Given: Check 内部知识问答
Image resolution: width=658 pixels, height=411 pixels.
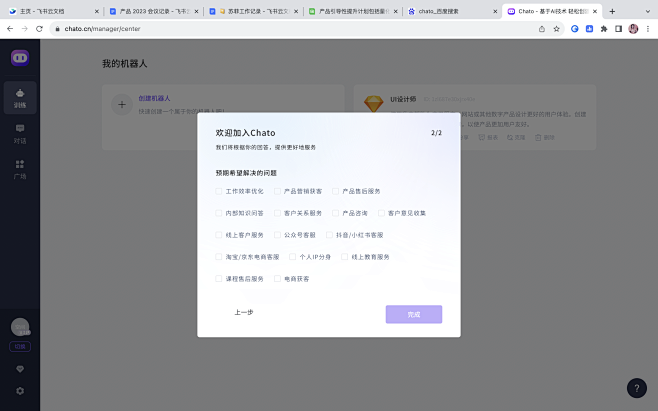Looking at the screenshot, I should pyautogui.click(x=219, y=213).
